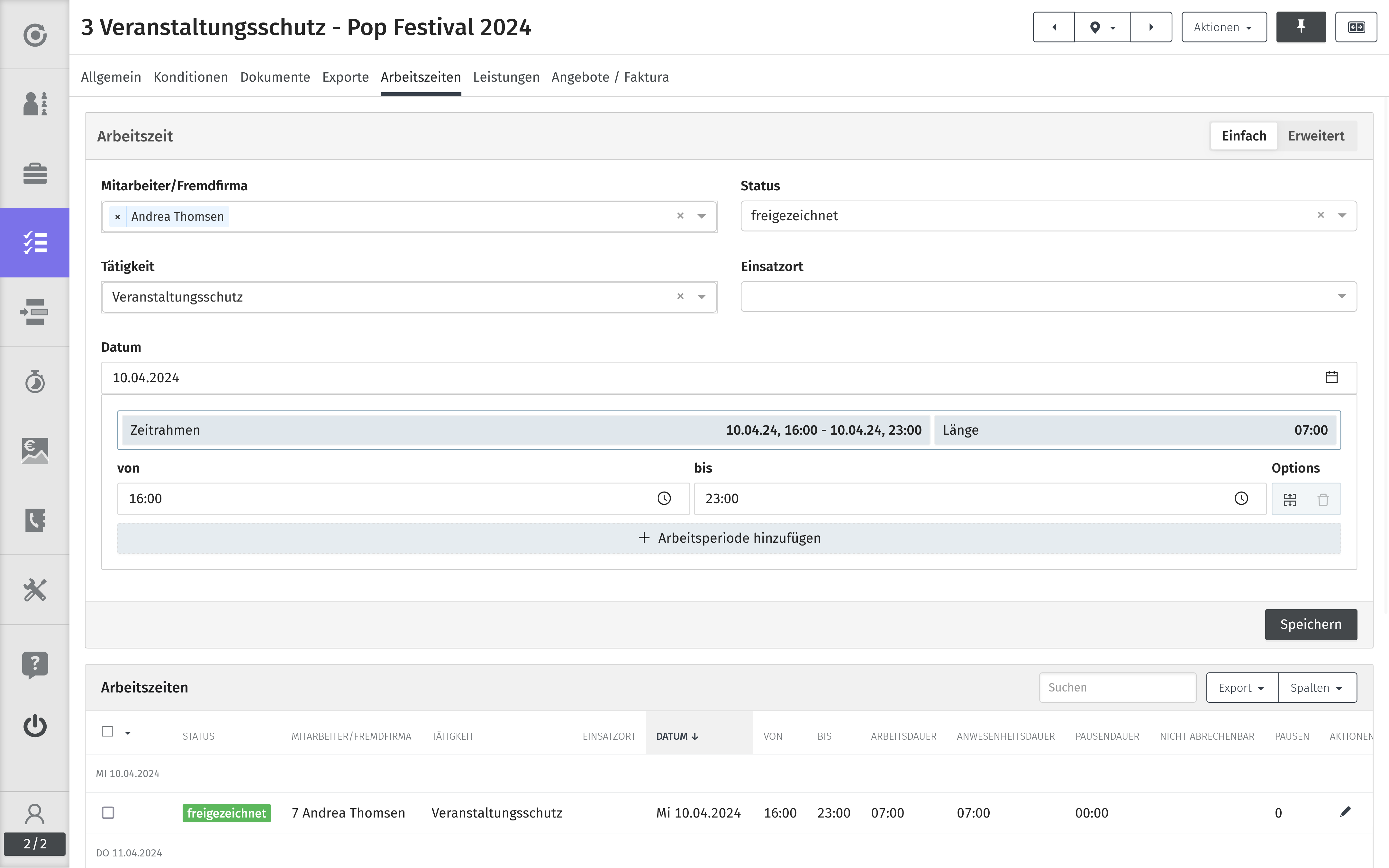Add a work period via Arbeitsperiode hinzufügen
1389x868 pixels.
click(729, 538)
